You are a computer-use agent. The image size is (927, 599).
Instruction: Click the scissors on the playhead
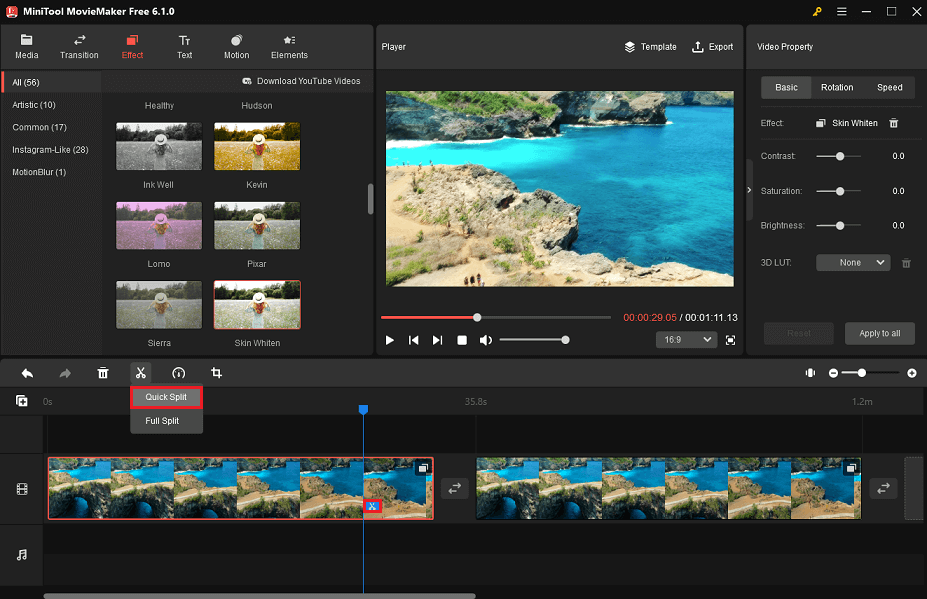(x=372, y=506)
